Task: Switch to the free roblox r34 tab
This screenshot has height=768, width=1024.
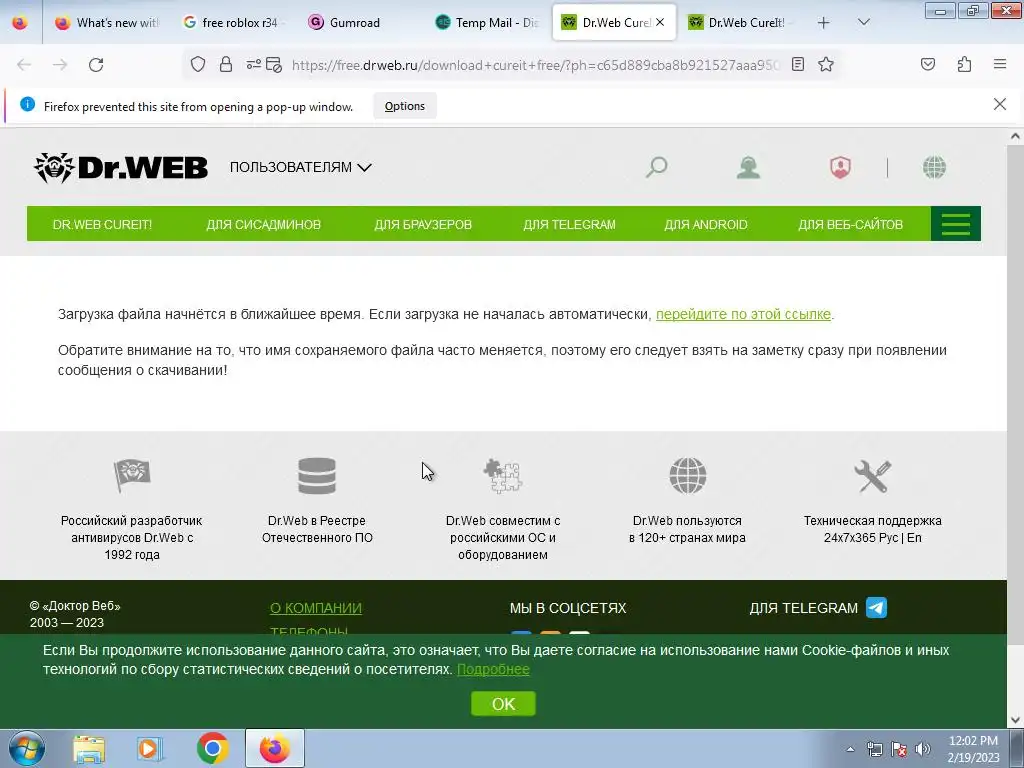Action: click(x=231, y=23)
